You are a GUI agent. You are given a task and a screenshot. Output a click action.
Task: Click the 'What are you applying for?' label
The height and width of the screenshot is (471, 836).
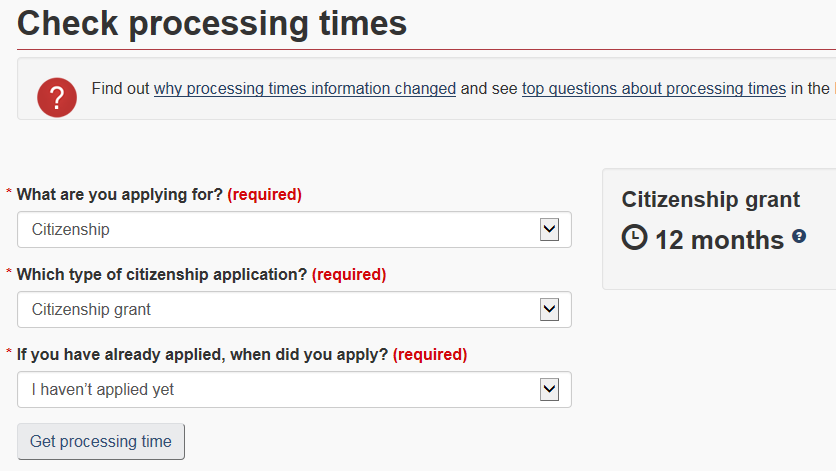tap(120, 194)
